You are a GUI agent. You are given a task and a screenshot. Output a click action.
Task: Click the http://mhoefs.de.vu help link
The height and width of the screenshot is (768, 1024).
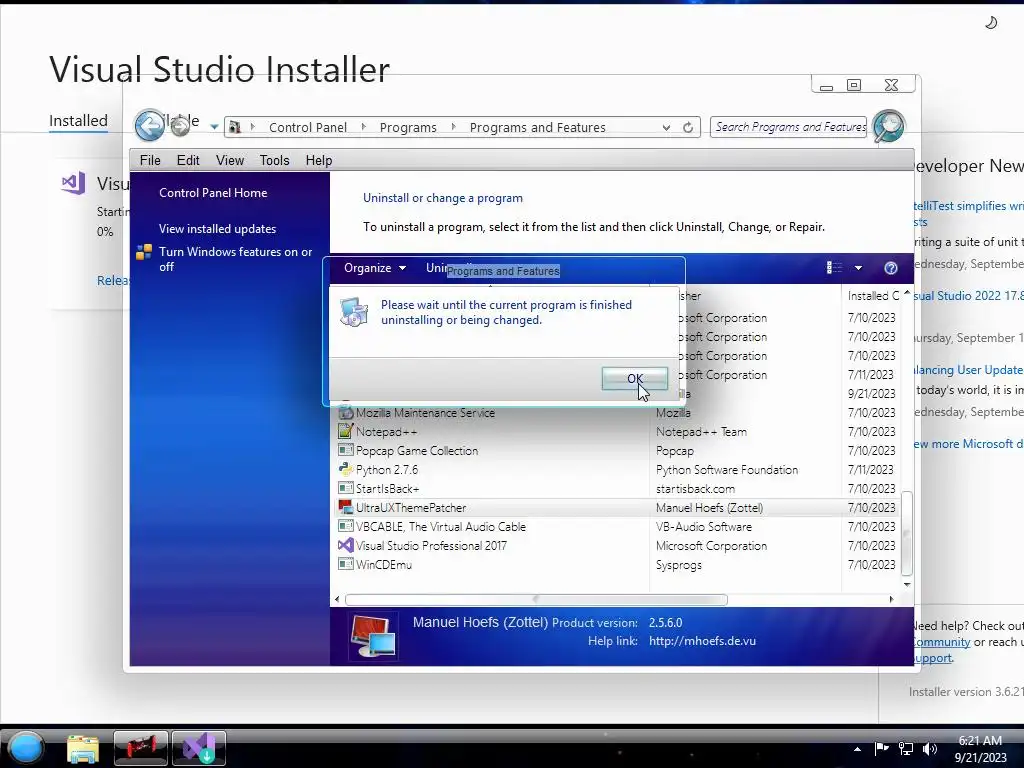pos(702,641)
